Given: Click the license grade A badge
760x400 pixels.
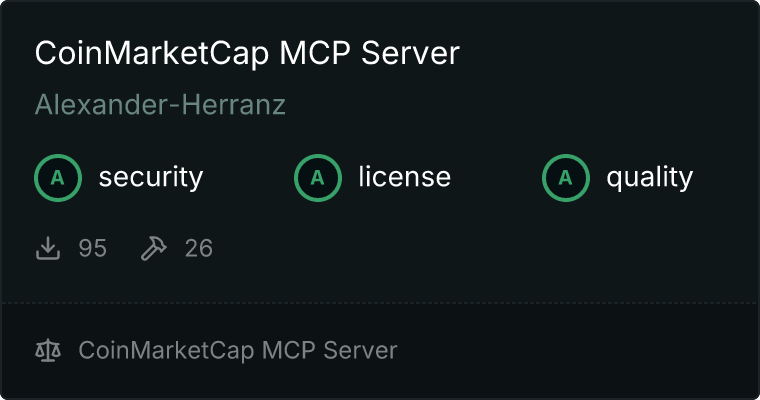Looking at the screenshot, I should pyautogui.click(x=317, y=178).
